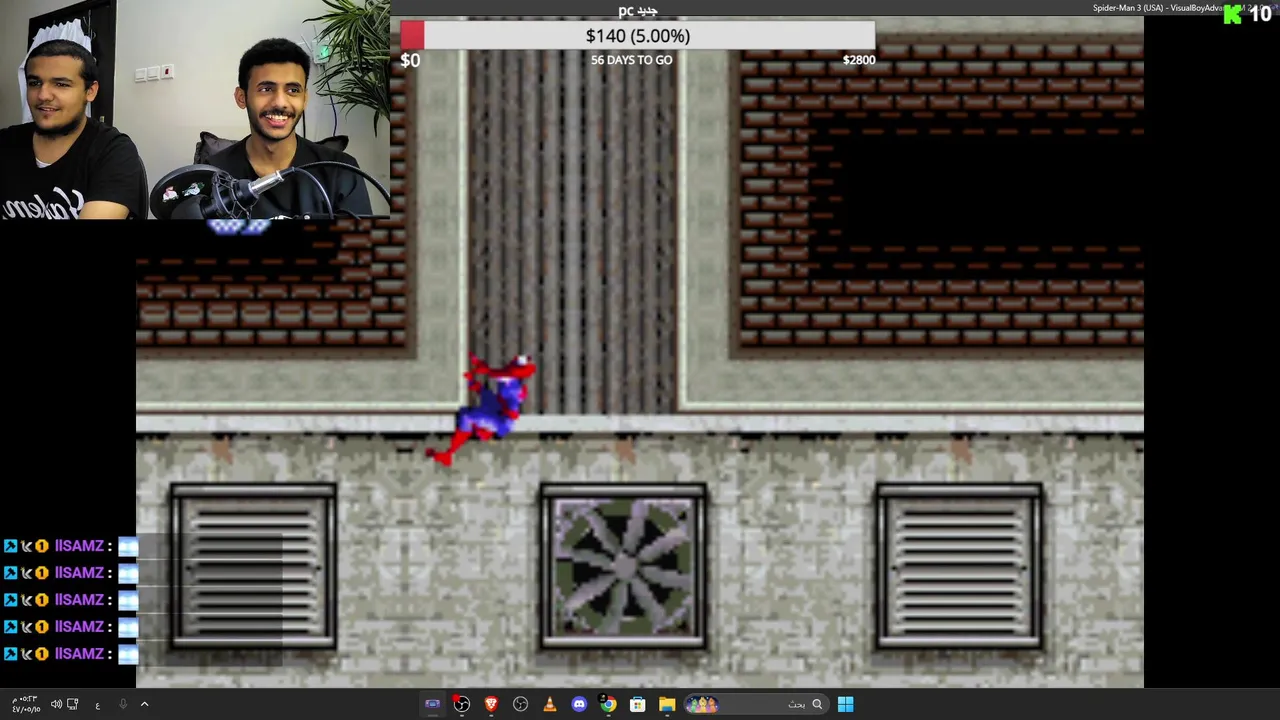Click the $2800 goal amount
The image size is (1280, 720).
(x=858, y=60)
